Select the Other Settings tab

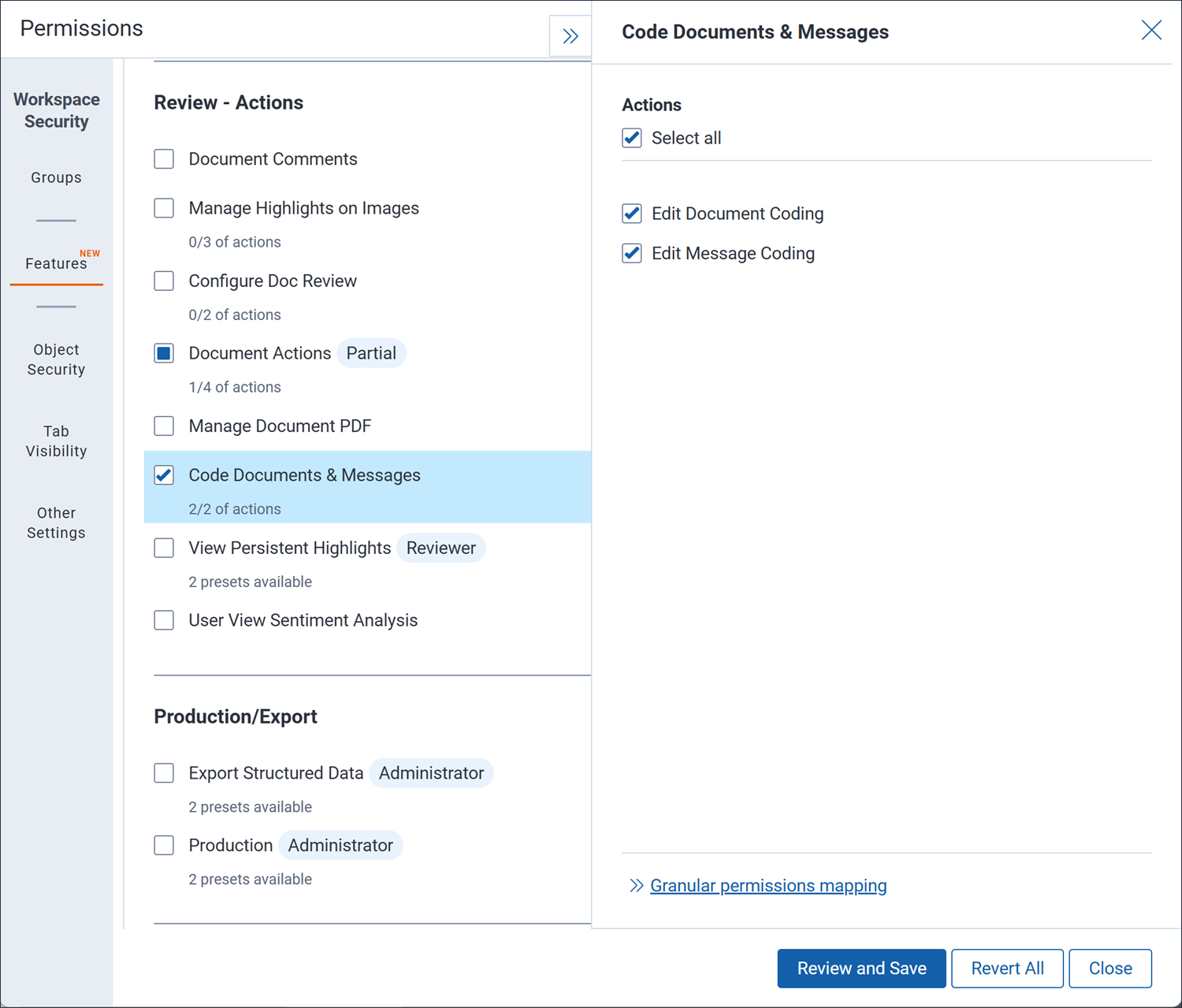(56, 523)
